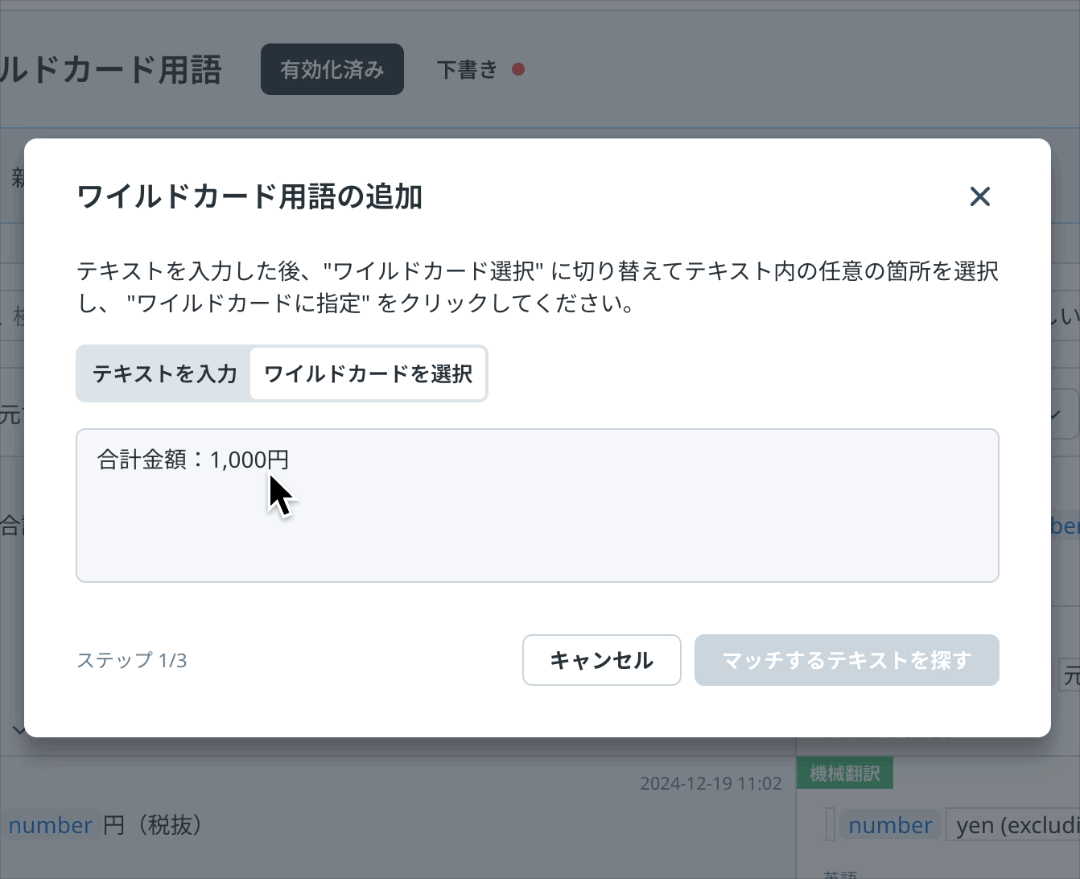Close the ワイルドカード用語の追加 dialog via X
This screenshot has height=879, width=1080.
tap(979, 197)
